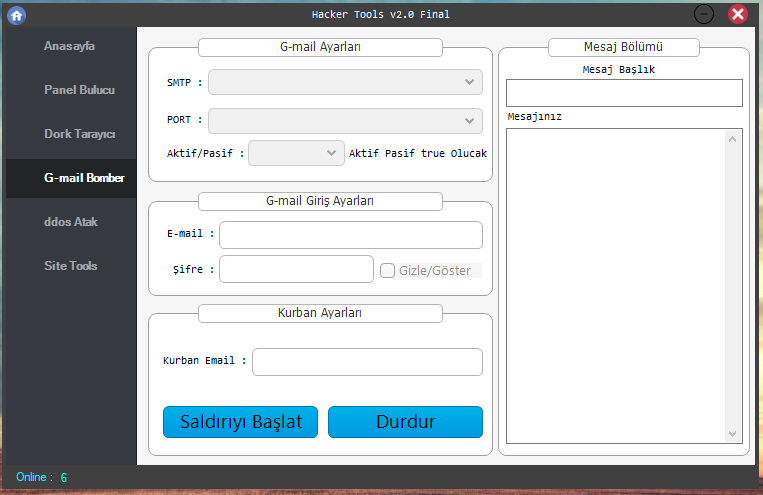
Task: Close the Hacker Tools window
Action: [738, 14]
